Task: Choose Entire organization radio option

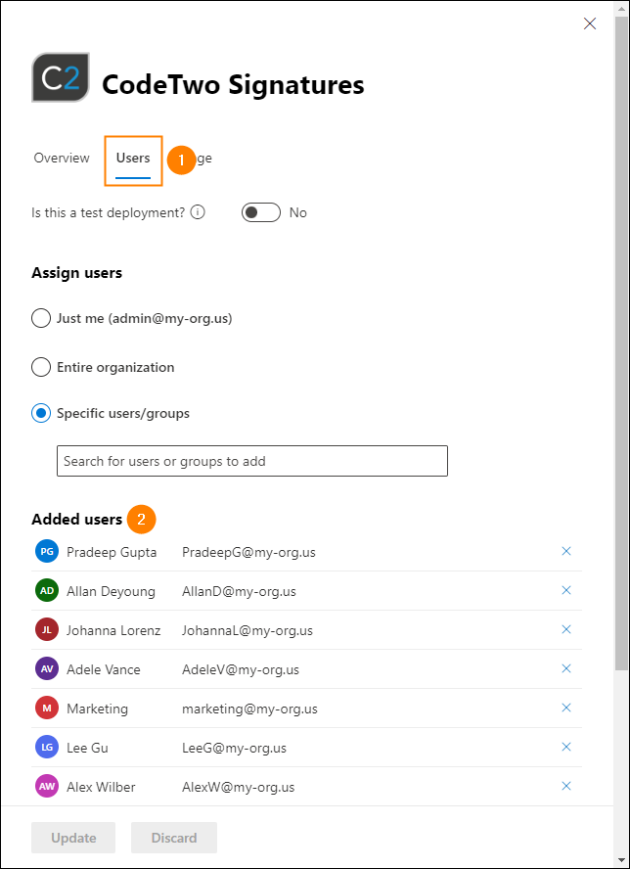Action: (41, 367)
